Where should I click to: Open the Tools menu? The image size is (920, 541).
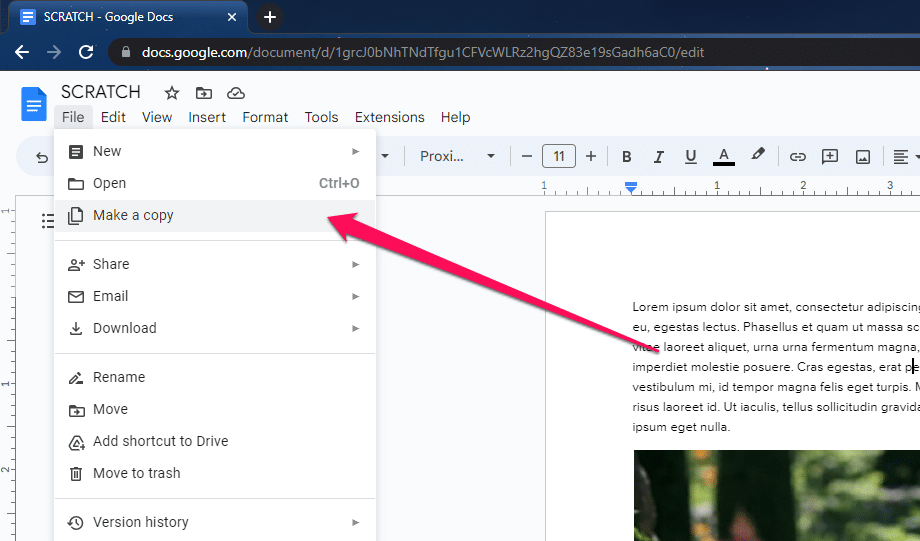click(322, 117)
